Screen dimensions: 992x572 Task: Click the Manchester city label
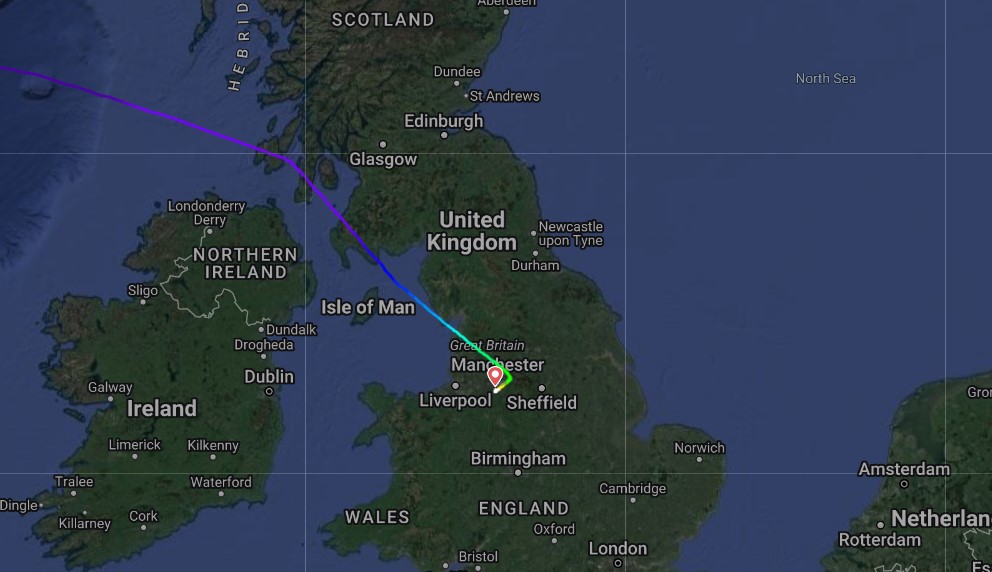tap(497, 364)
